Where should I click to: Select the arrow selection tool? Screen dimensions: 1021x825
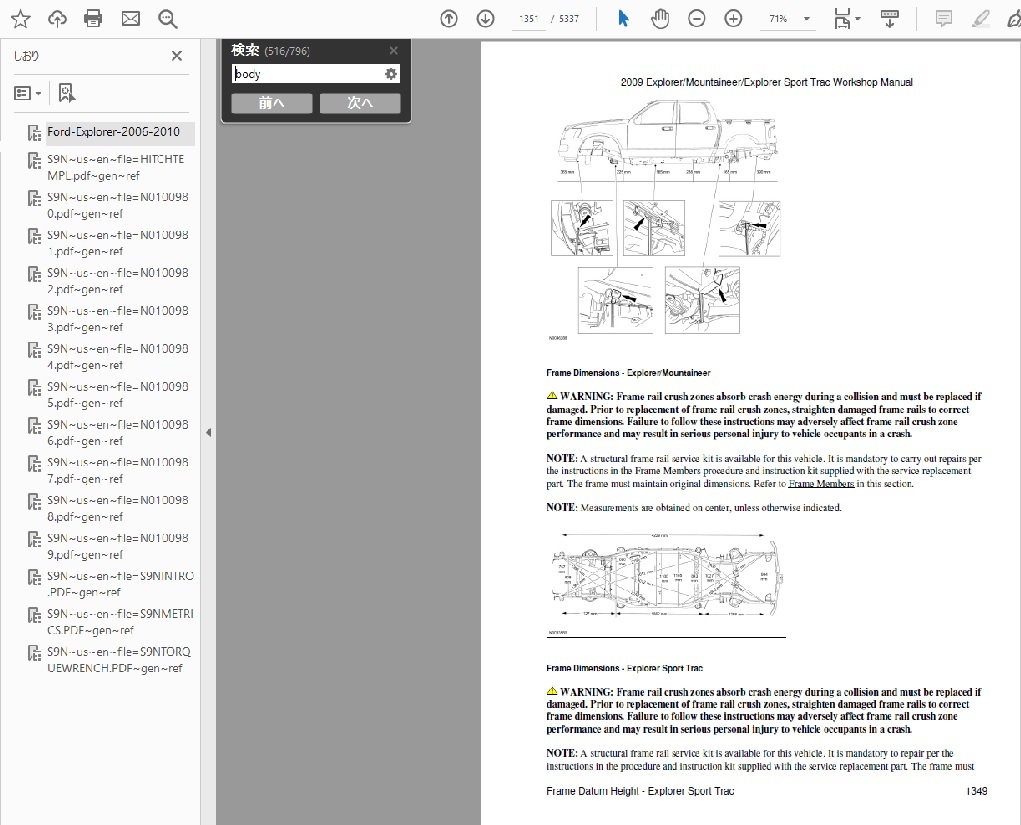point(623,19)
